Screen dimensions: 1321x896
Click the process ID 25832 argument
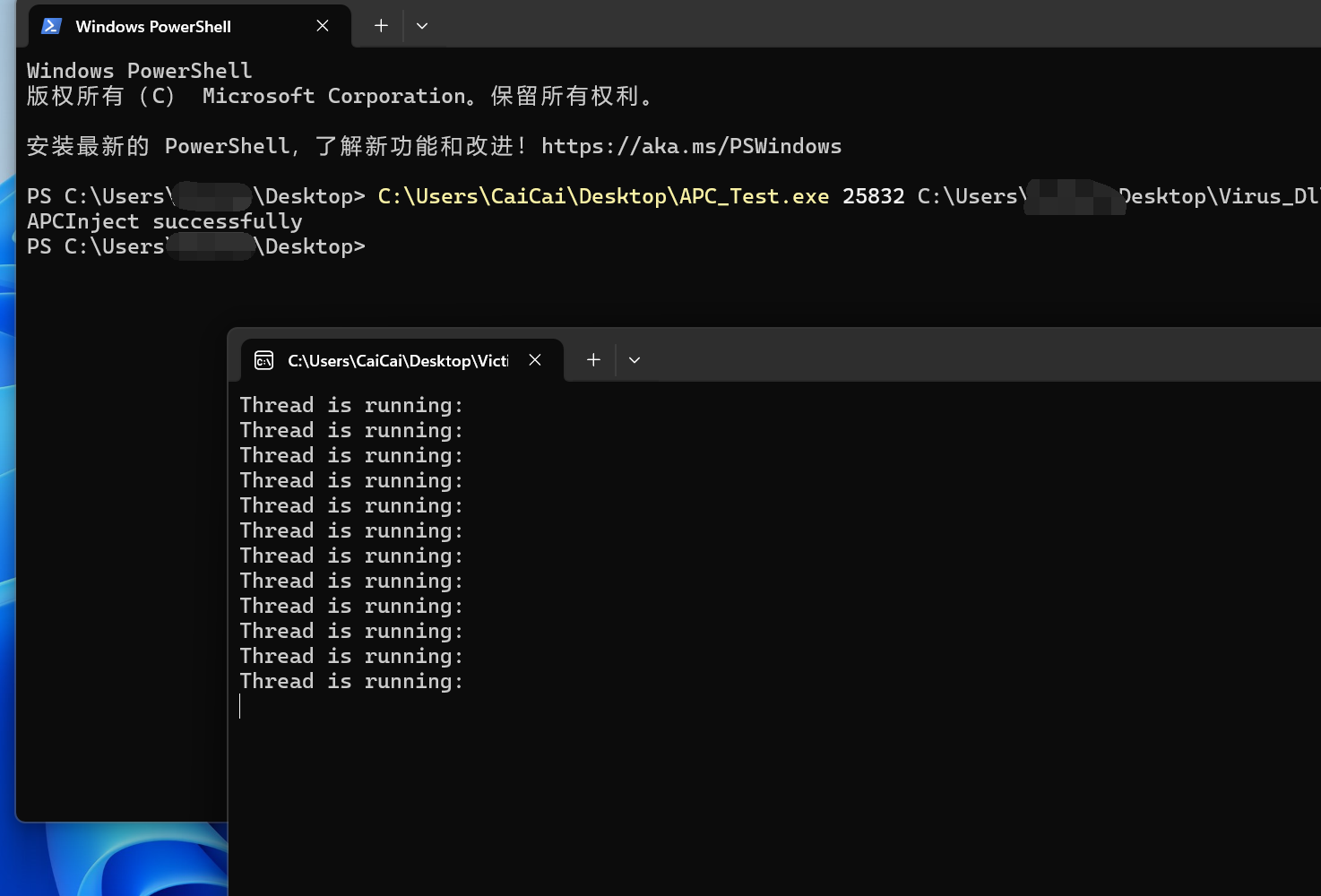[873, 196]
